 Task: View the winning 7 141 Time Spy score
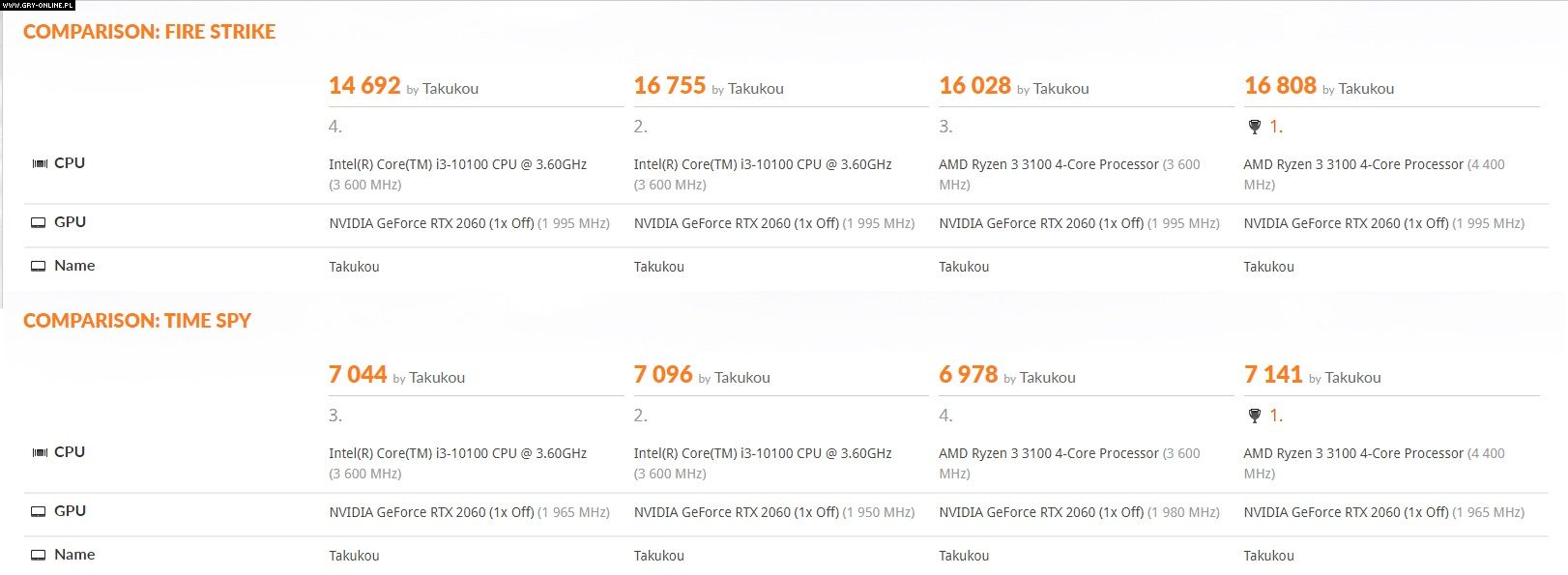tap(1273, 375)
